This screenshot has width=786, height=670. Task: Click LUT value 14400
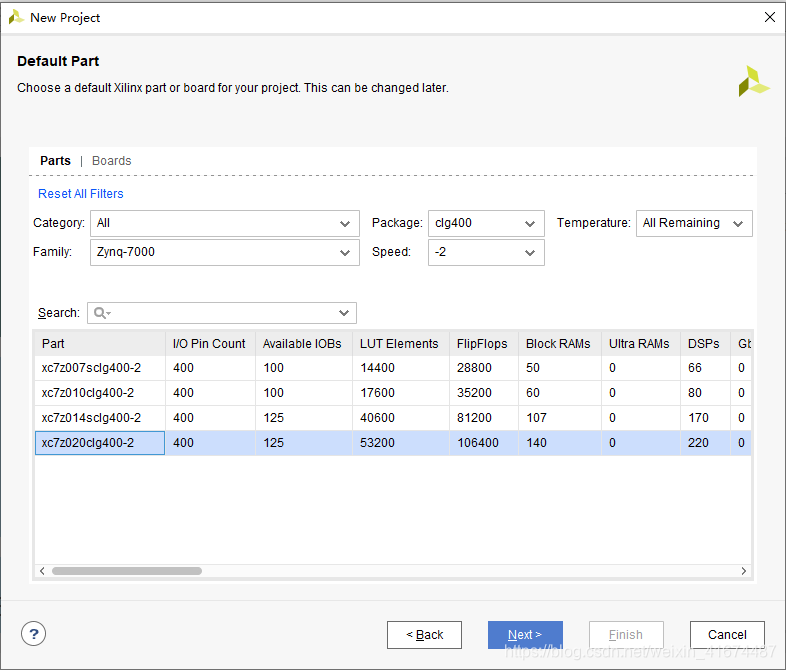click(x=377, y=368)
